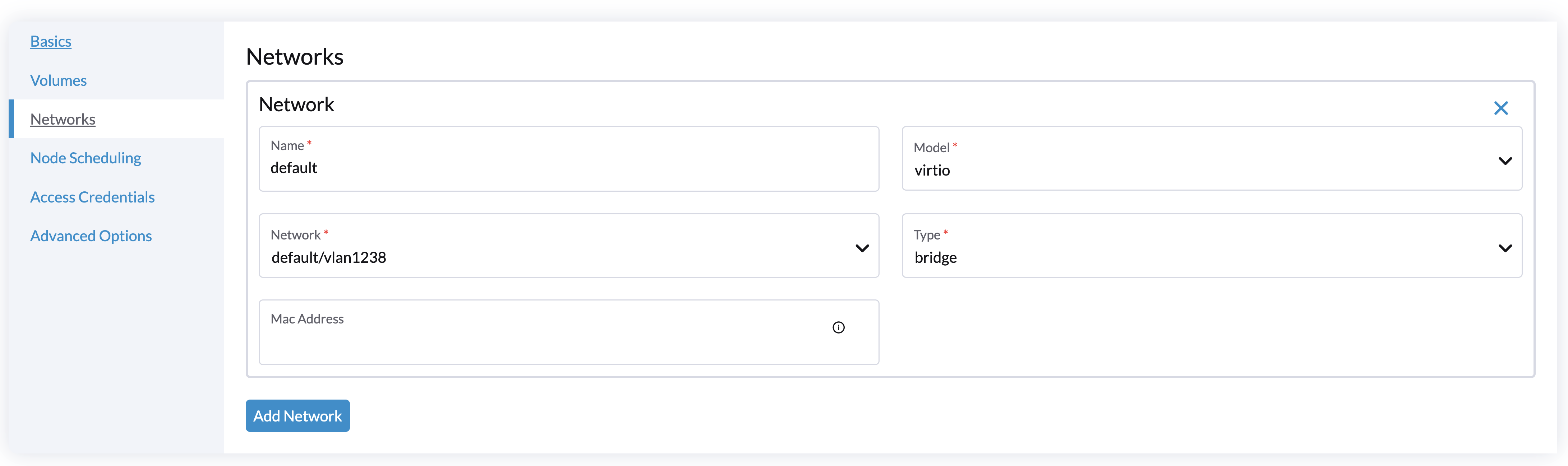The image size is (1568, 466).
Task: Click the Network field chevron arrow
Action: (x=862, y=248)
